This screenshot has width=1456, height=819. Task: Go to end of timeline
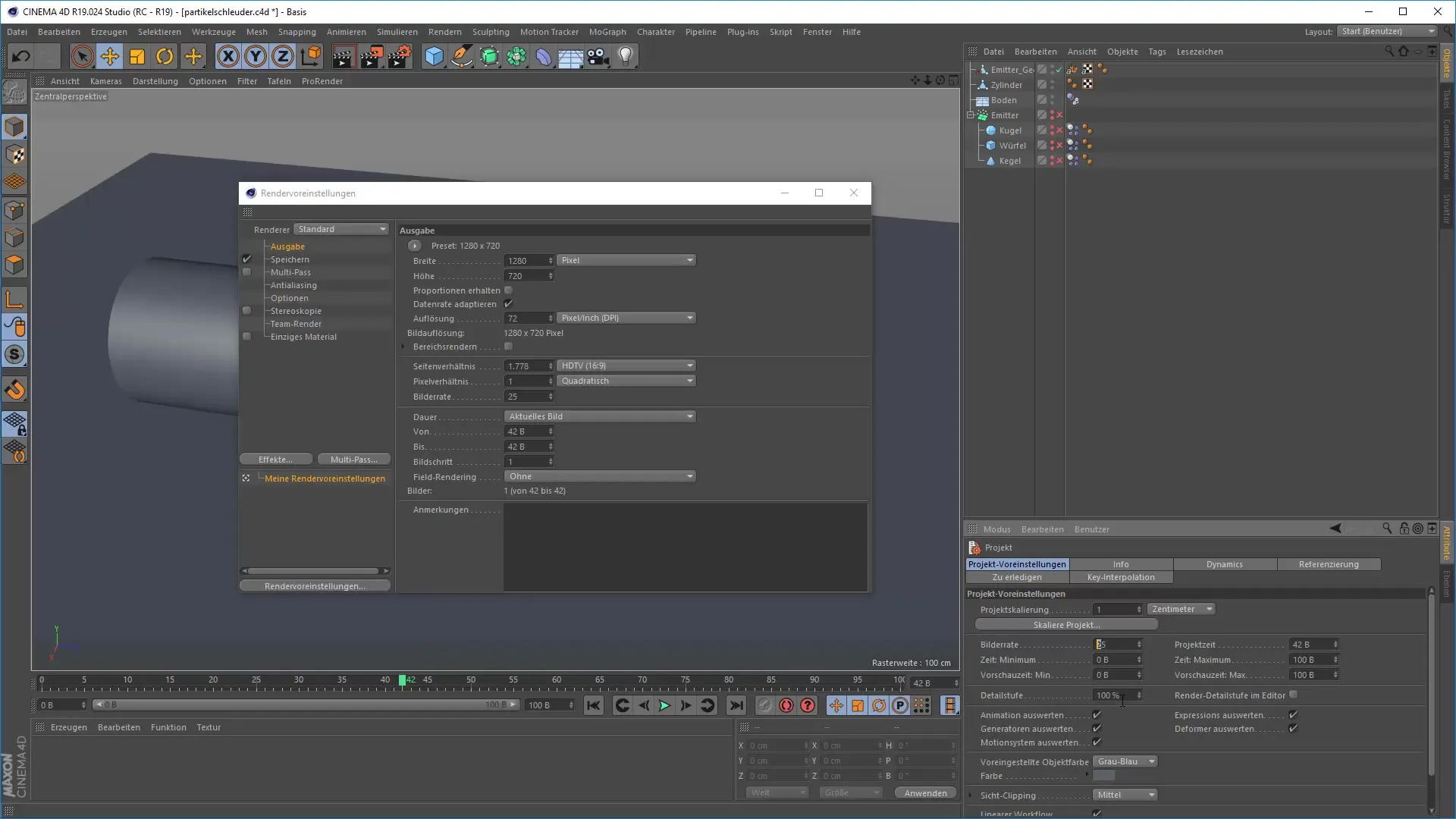[736, 706]
